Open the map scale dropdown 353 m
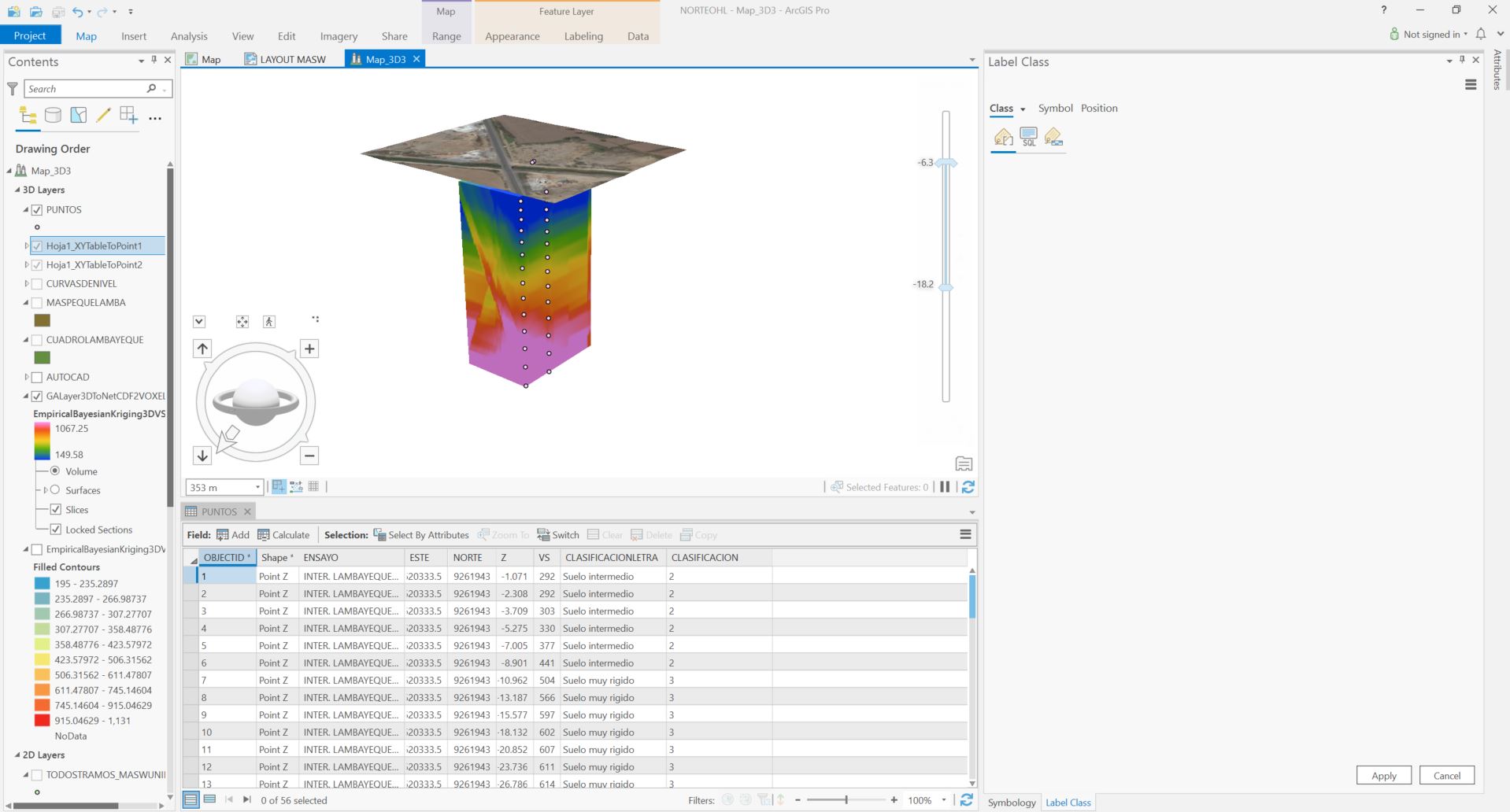This screenshot has width=1510, height=812. [x=257, y=488]
